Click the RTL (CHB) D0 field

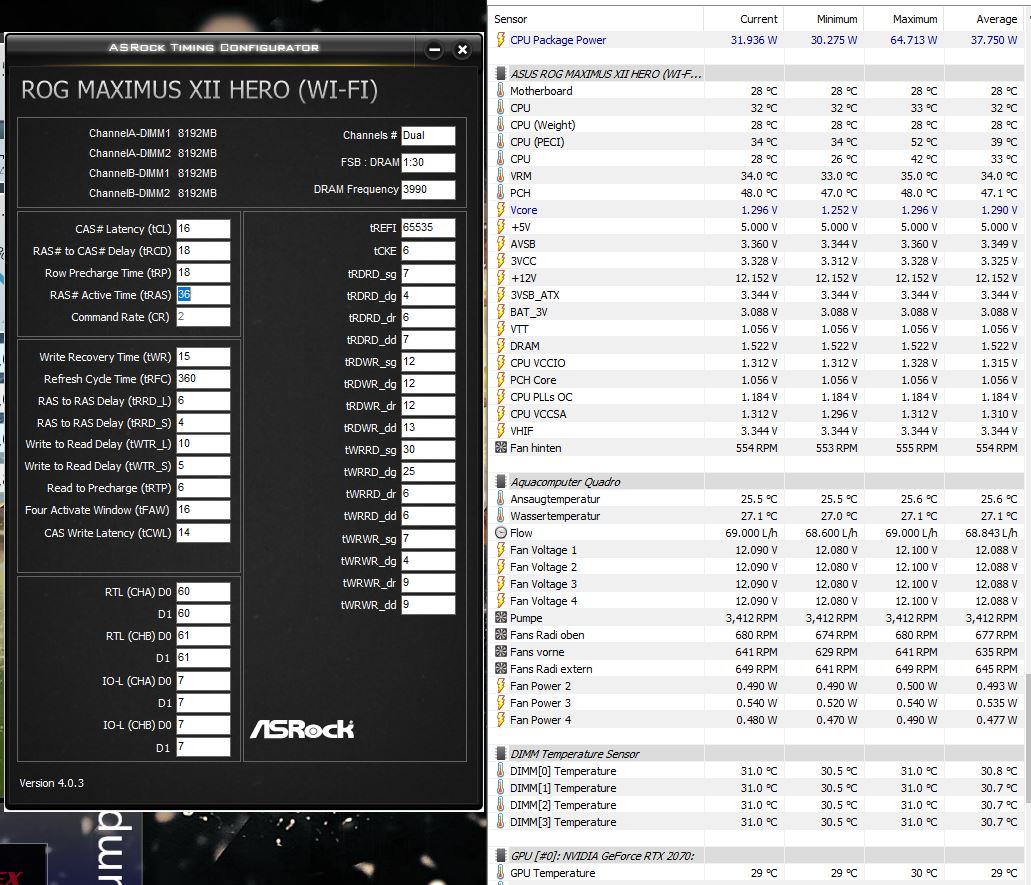click(x=203, y=636)
